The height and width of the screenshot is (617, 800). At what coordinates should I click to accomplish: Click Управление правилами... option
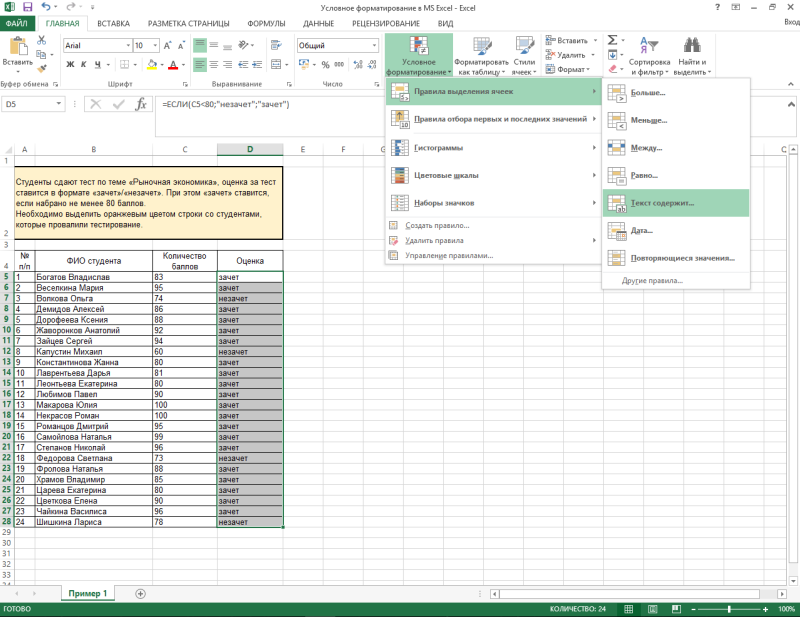[x=493, y=256]
